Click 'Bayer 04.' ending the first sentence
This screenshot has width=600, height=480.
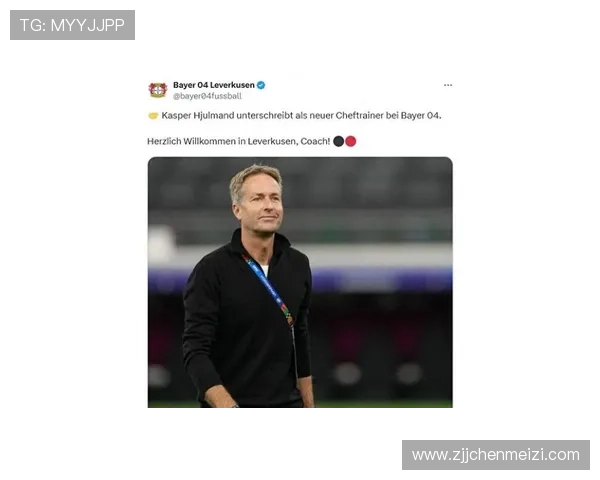tap(421, 116)
